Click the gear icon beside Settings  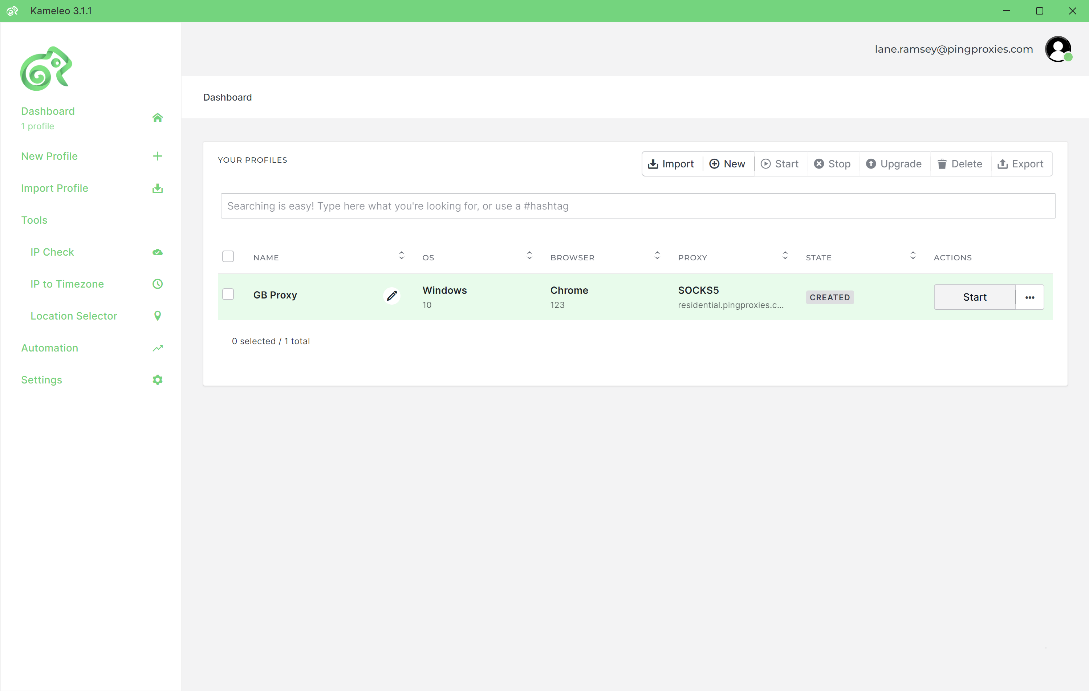(158, 380)
